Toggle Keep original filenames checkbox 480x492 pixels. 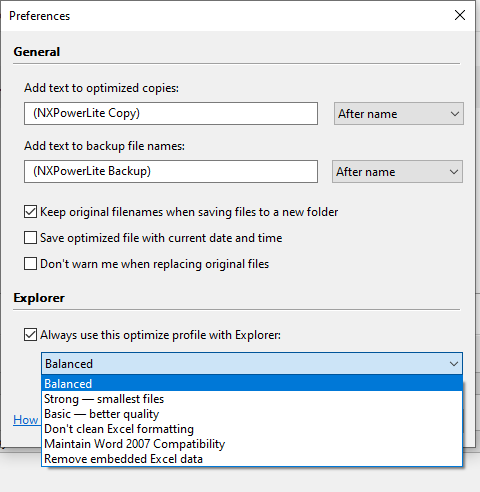(30, 212)
